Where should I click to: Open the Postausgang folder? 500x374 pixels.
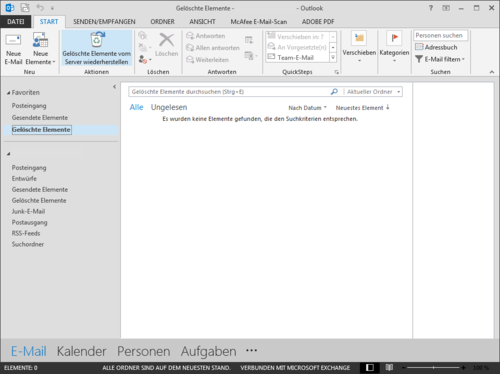tap(29, 222)
